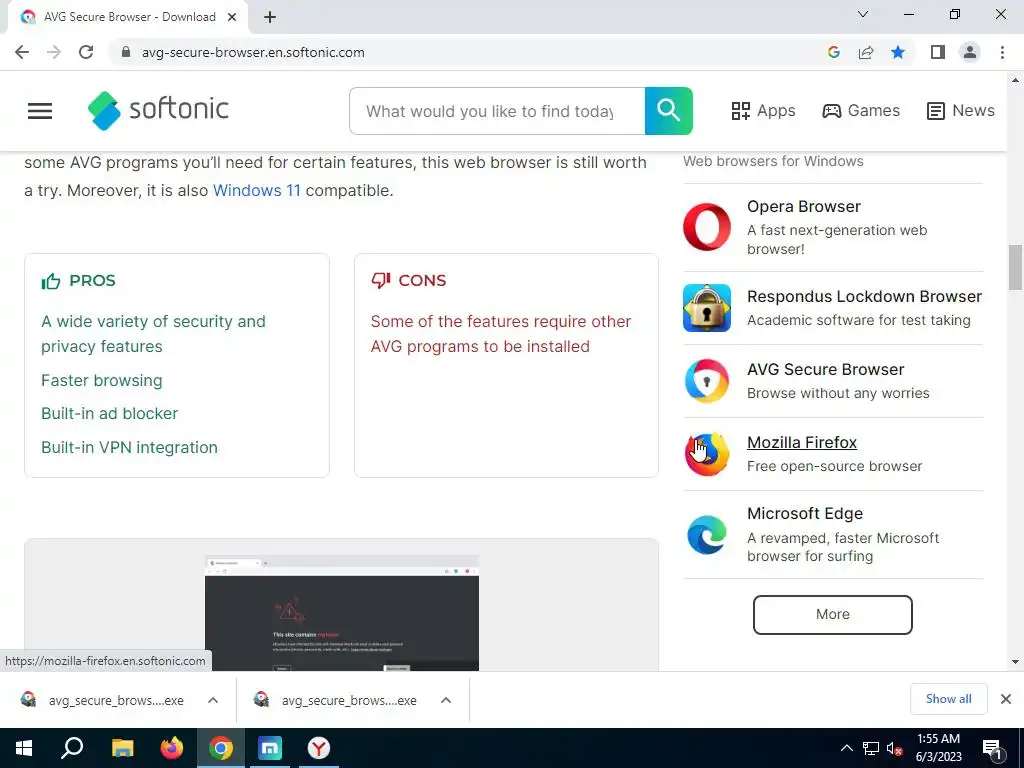1024x768 pixels.
Task: Open the Softonic hamburger menu
Action: click(40, 111)
